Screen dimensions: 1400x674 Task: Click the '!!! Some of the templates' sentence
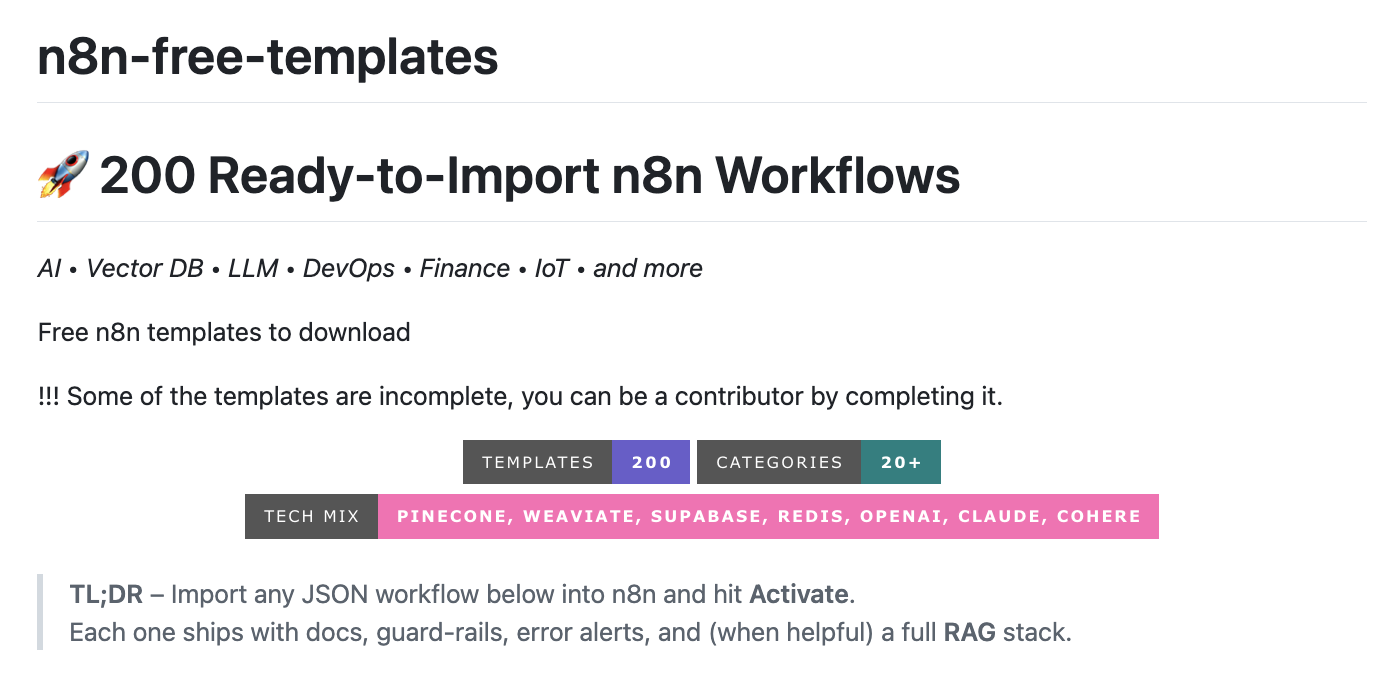520,396
